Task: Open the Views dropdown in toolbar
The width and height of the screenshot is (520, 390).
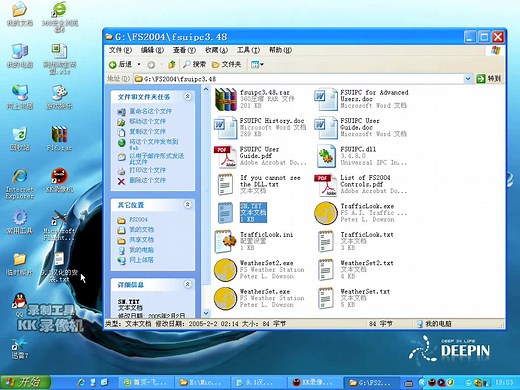Action: (x=257, y=64)
